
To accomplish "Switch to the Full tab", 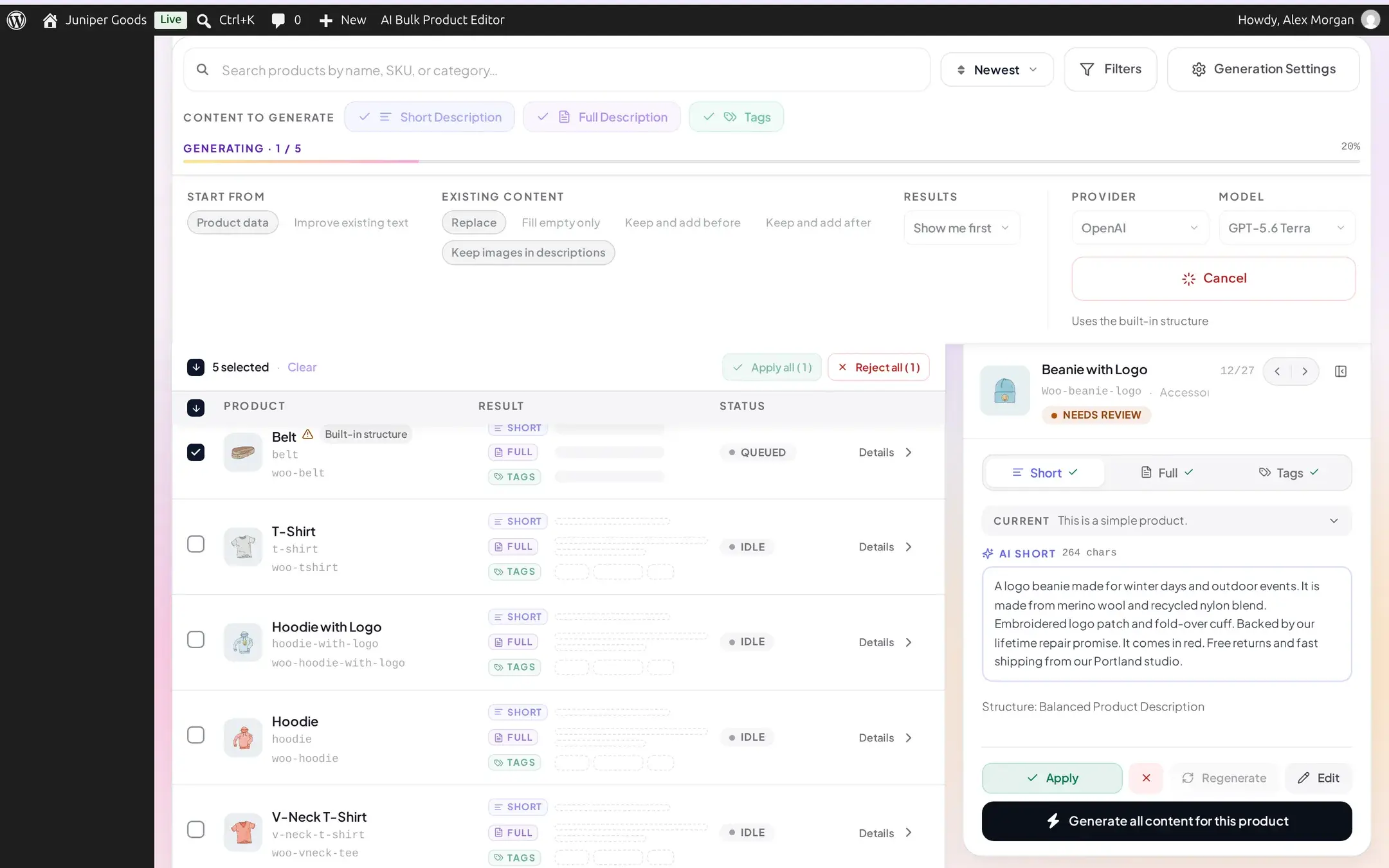I will [1167, 473].
